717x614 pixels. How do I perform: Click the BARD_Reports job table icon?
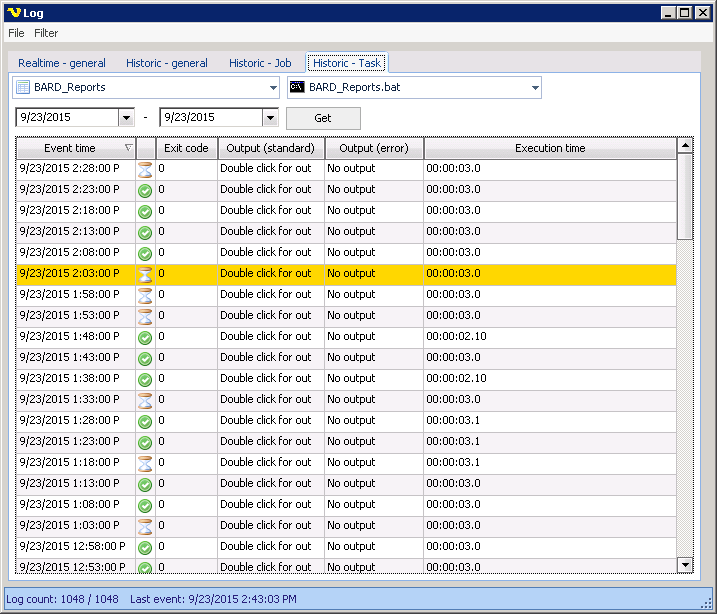pos(23,88)
